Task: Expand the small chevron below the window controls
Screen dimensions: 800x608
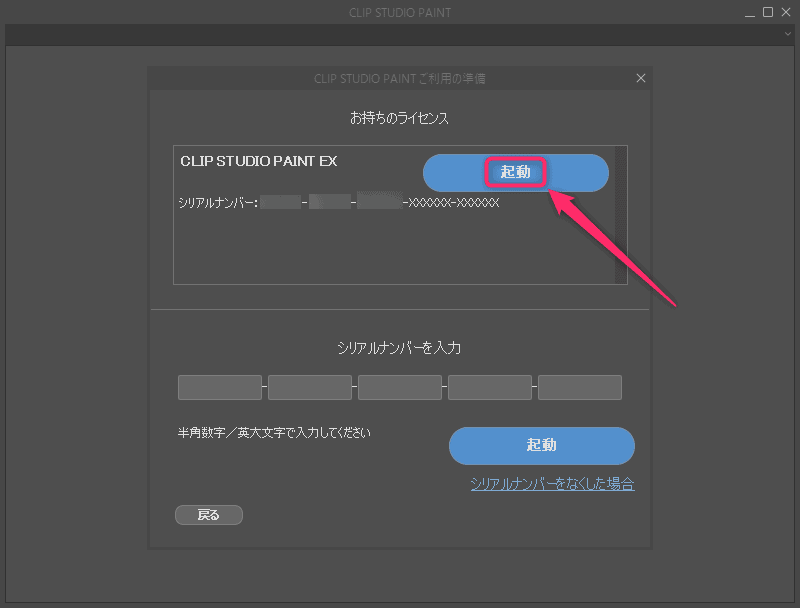Action: (787, 34)
